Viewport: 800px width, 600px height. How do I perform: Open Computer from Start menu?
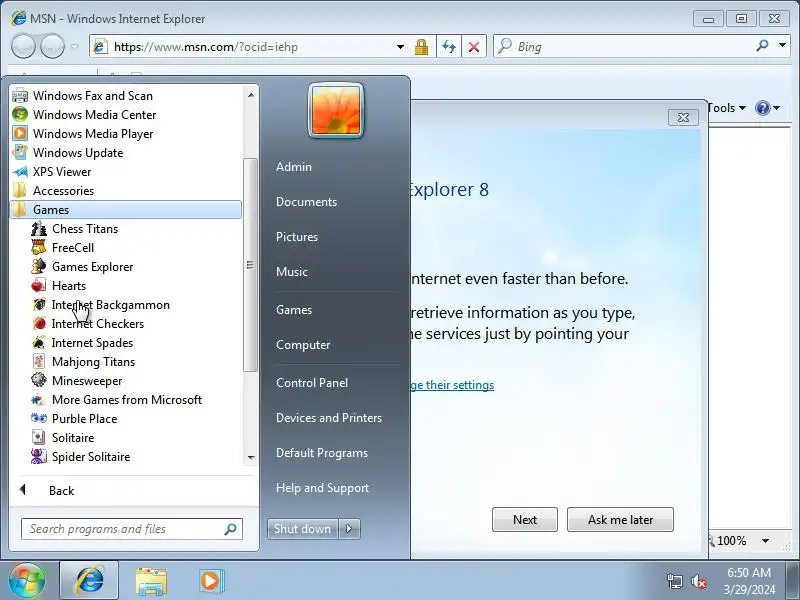303,345
